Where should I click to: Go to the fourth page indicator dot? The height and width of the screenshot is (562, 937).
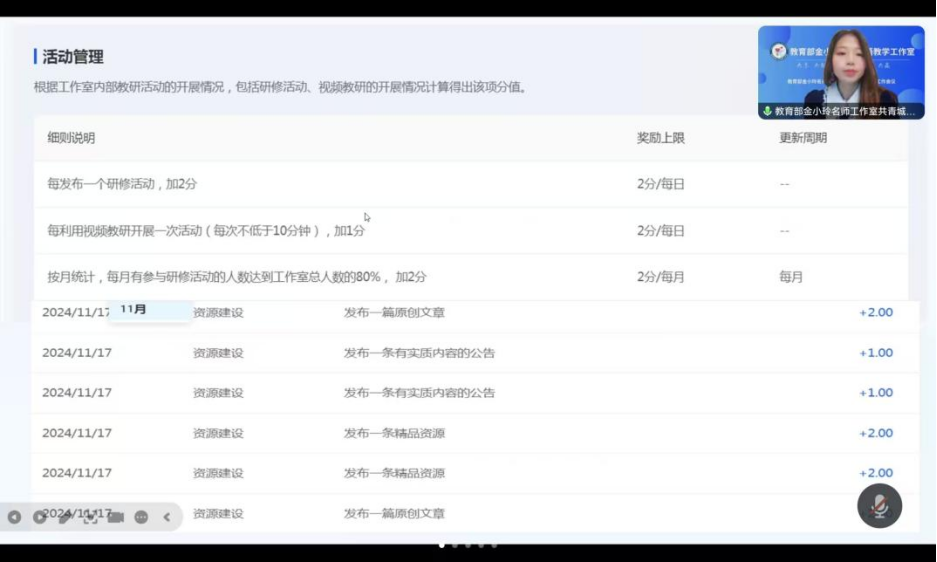(x=481, y=545)
